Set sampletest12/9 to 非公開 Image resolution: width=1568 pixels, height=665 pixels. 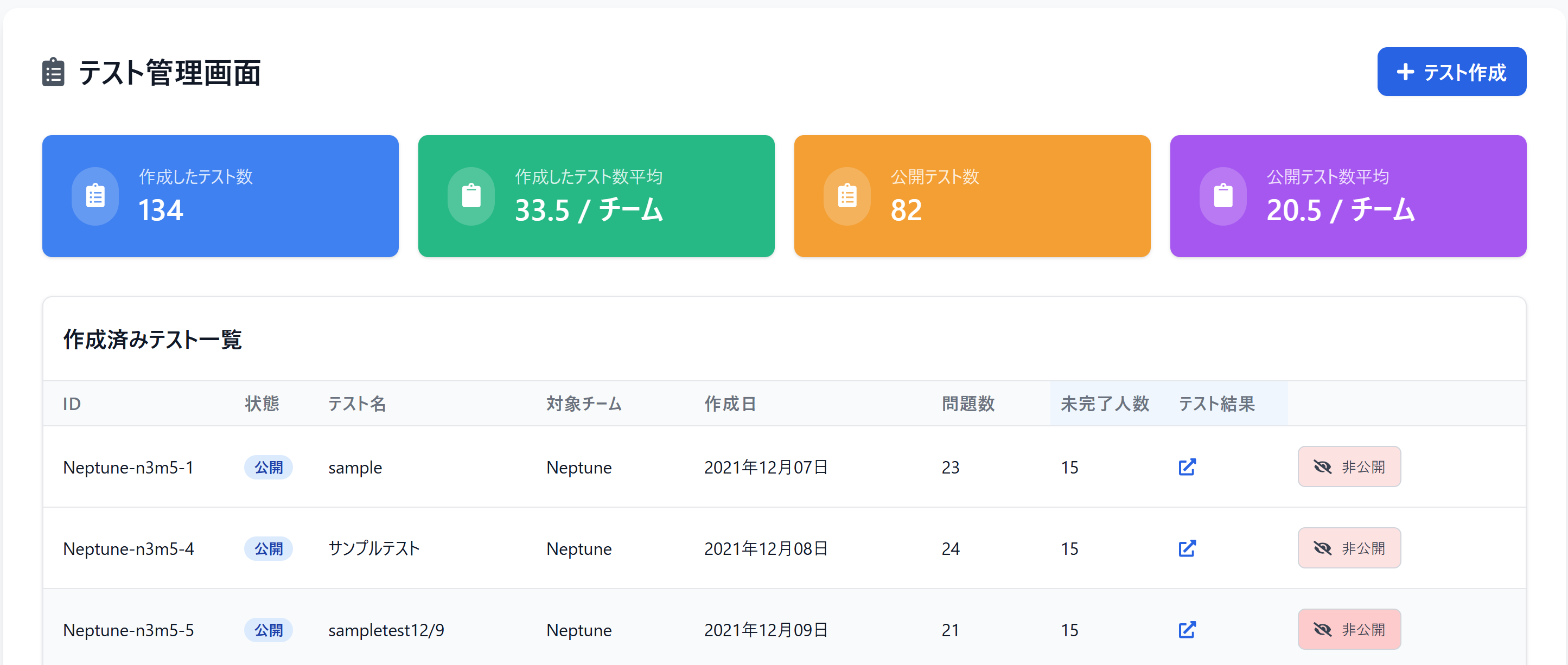(x=1349, y=629)
